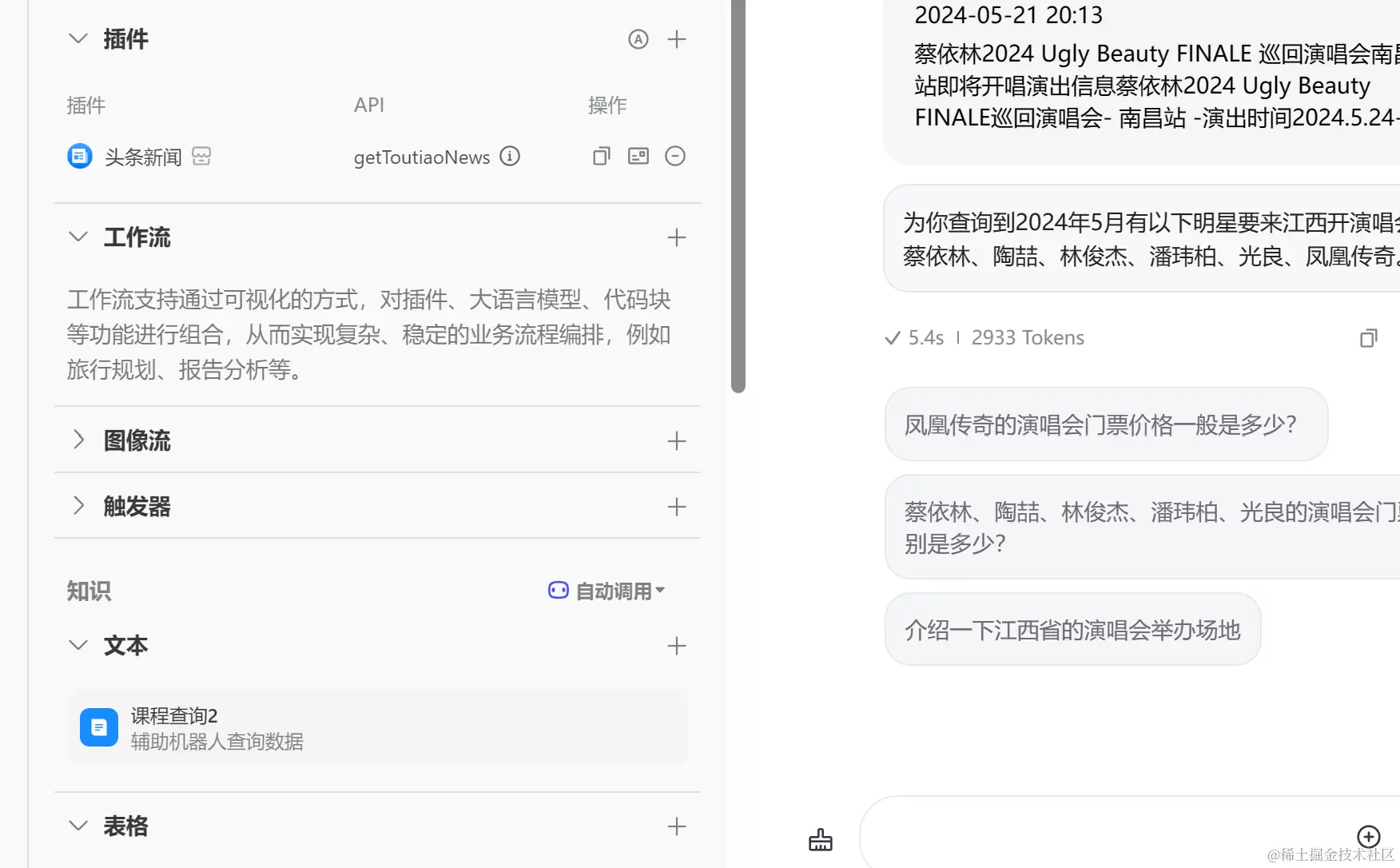Select suggestion 凤凰传奇的演唱会门票价格一般是多少?
Image resolution: width=1400 pixels, height=868 pixels.
pos(1107,424)
